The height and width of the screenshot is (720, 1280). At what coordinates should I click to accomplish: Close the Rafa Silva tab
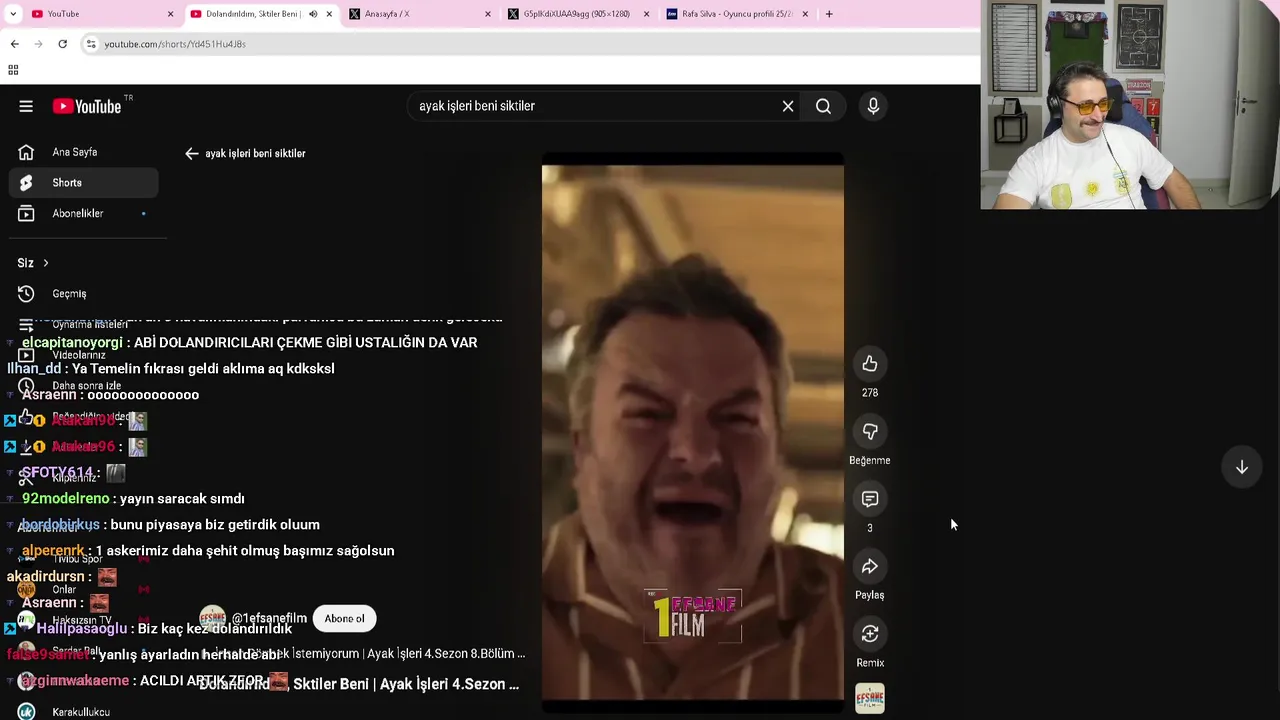point(805,14)
